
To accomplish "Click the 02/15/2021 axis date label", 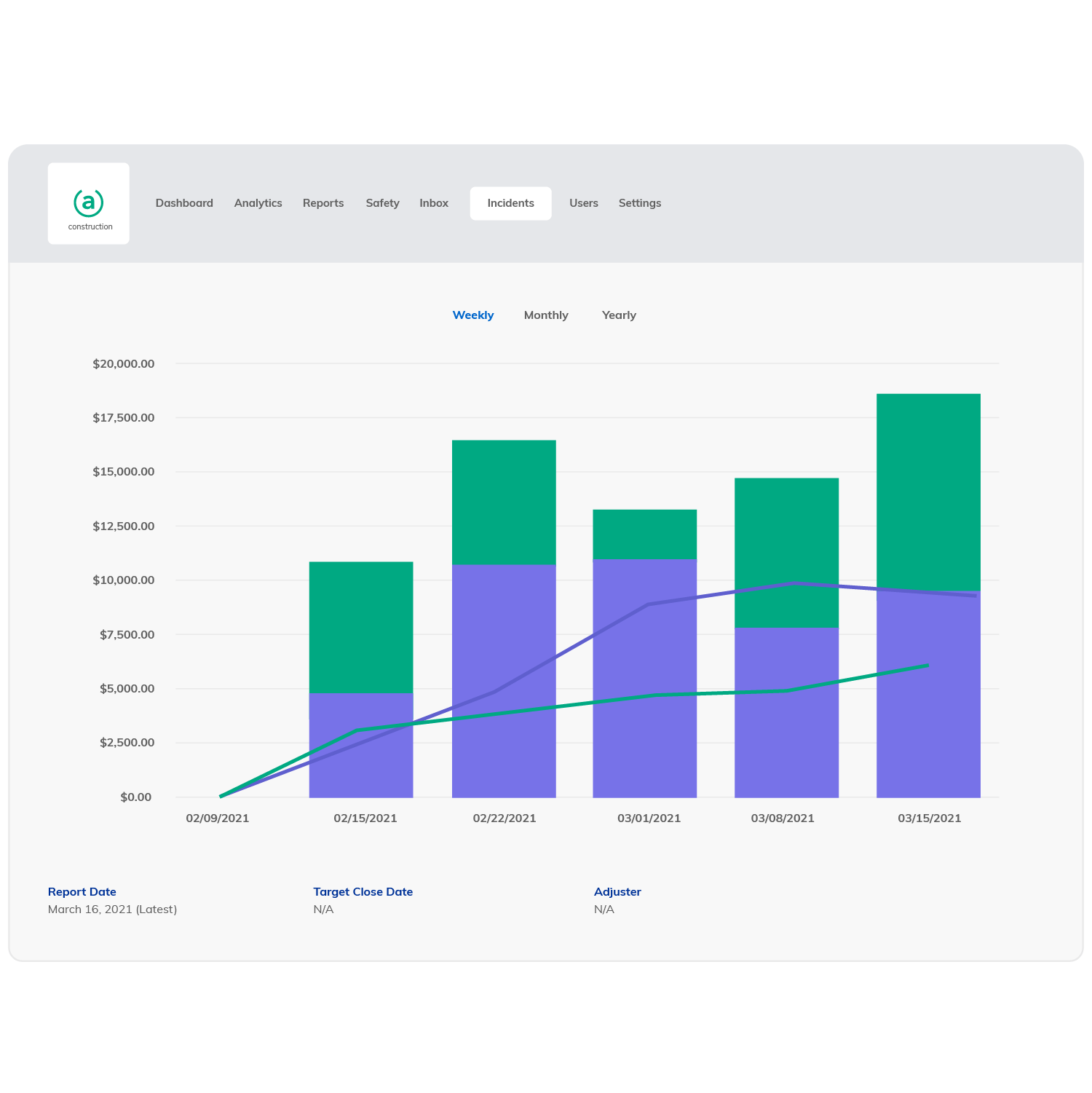I will pos(365,818).
